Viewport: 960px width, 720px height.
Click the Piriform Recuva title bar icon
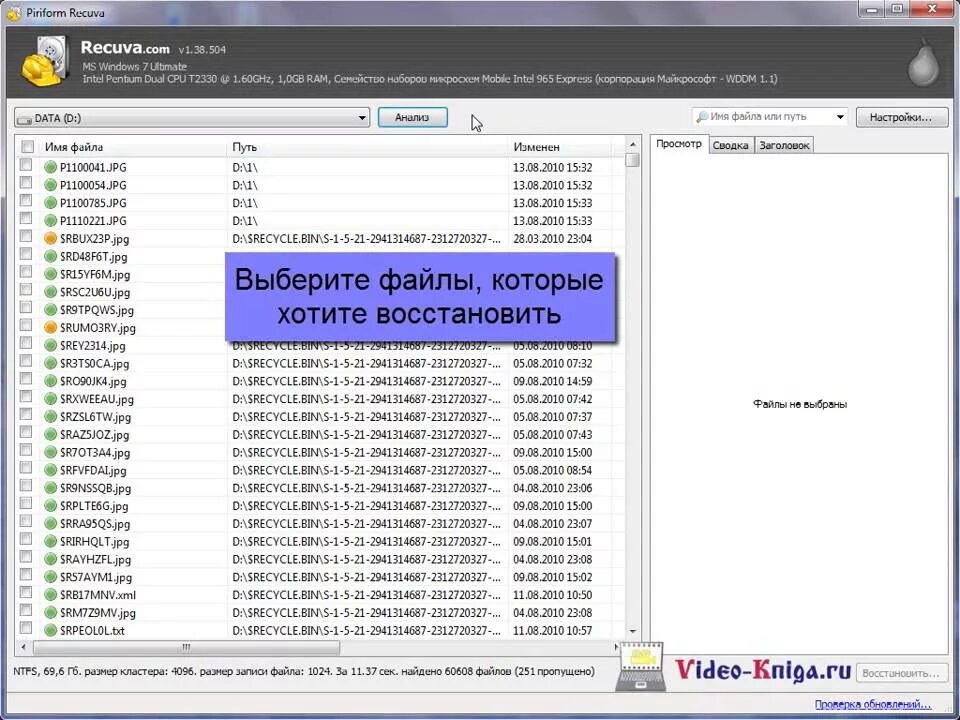[x=13, y=13]
